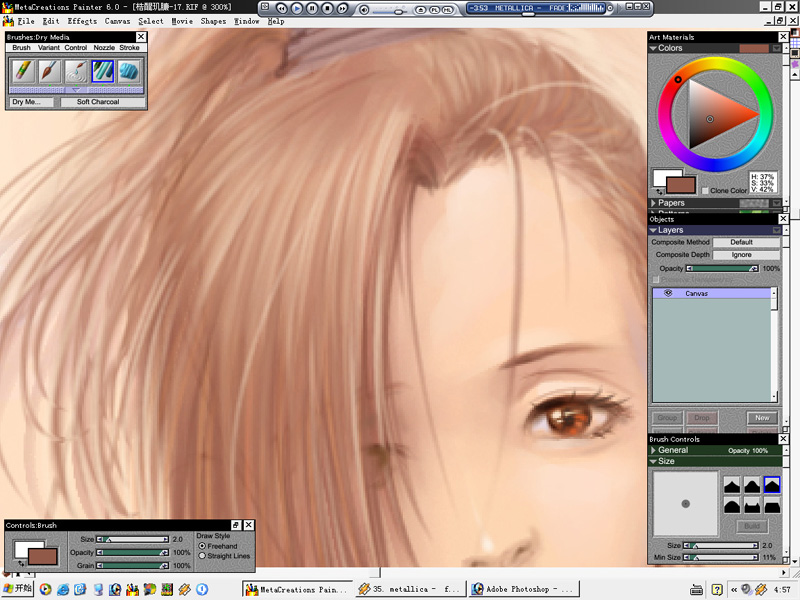This screenshot has height=600, width=800.
Task: Click Winamp volume slider
Action: [x=389, y=10]
